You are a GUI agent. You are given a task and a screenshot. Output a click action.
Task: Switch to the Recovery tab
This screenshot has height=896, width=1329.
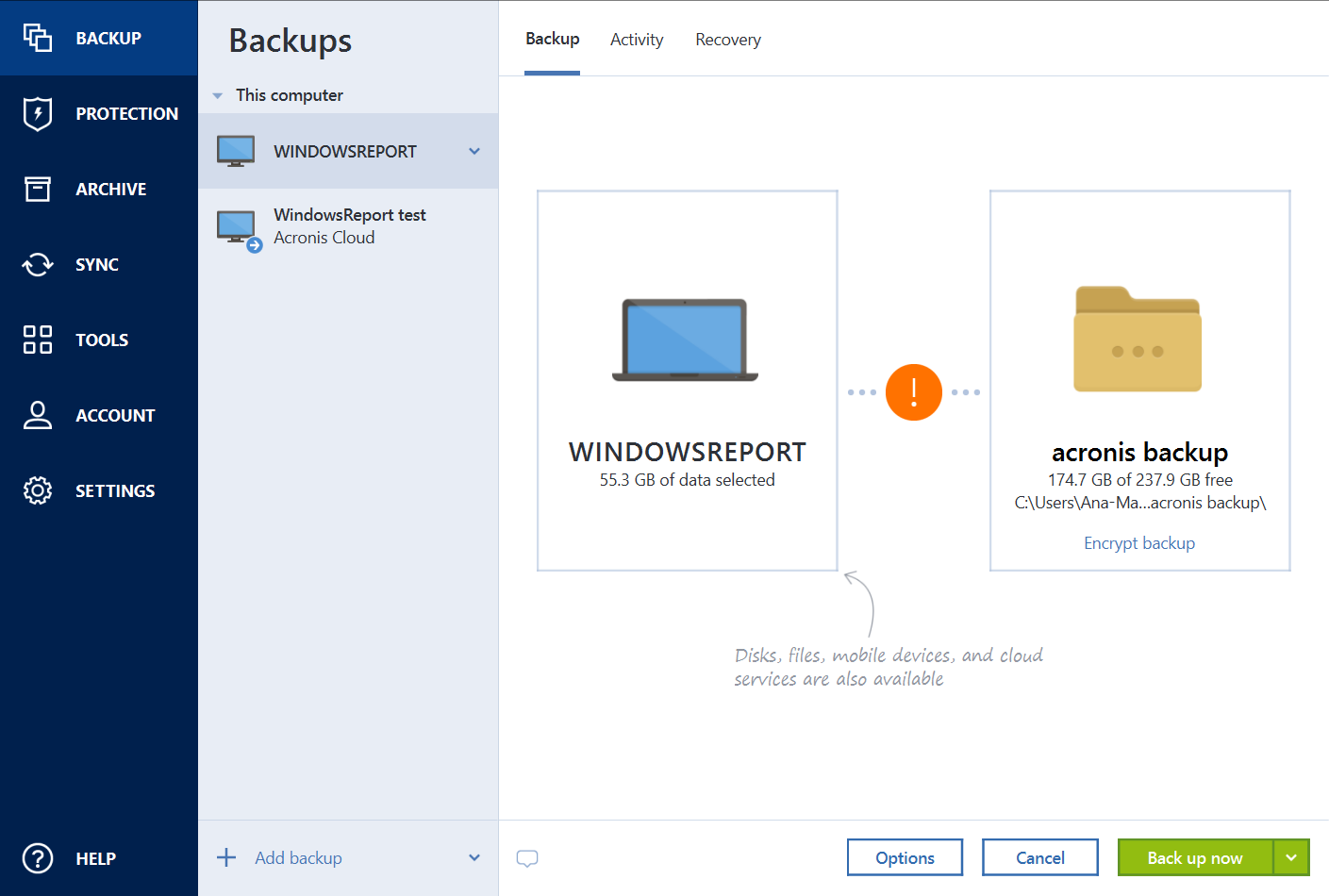tap(728, 40)
